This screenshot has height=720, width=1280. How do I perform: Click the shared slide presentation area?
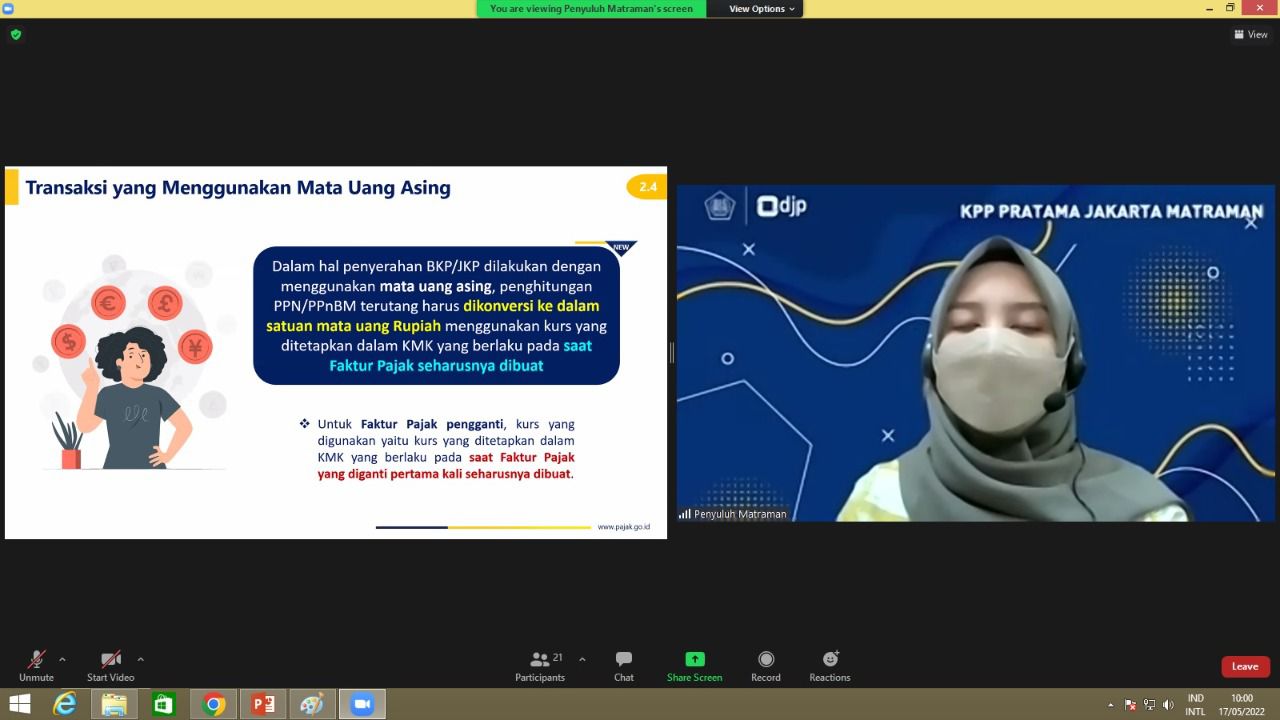click(x=335, y=352)
